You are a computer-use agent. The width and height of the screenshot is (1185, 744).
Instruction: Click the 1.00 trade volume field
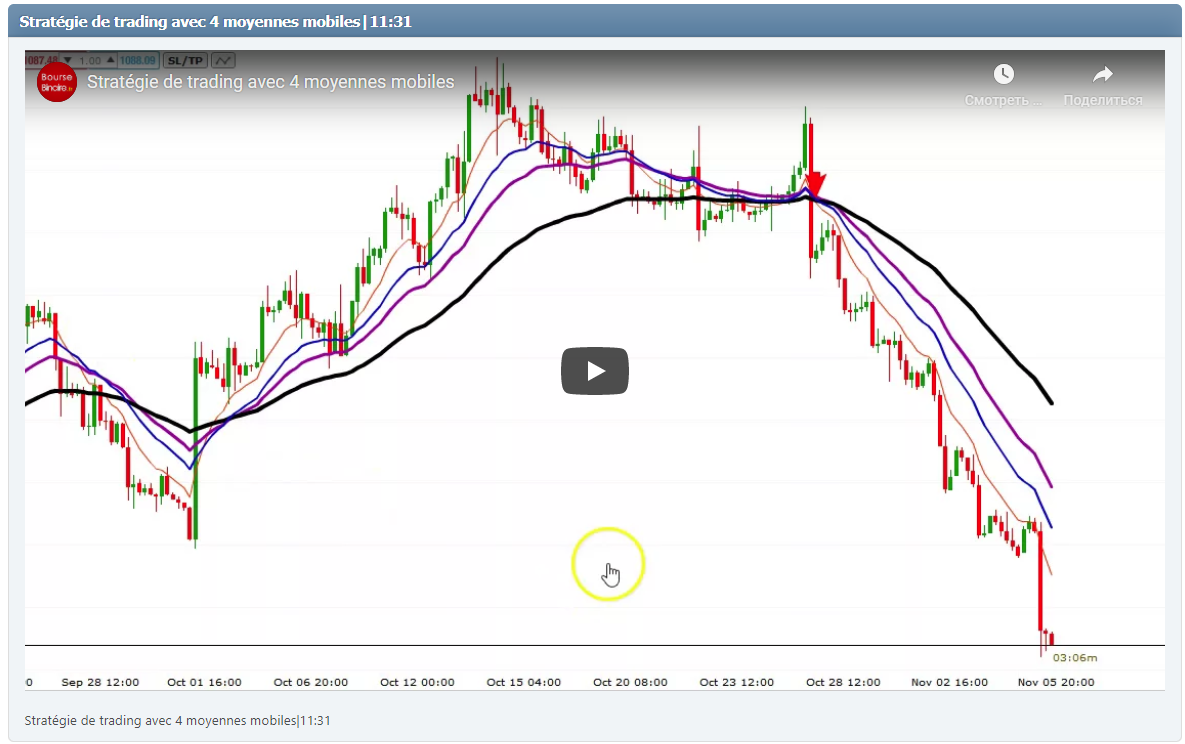click(x=90, y=60)
